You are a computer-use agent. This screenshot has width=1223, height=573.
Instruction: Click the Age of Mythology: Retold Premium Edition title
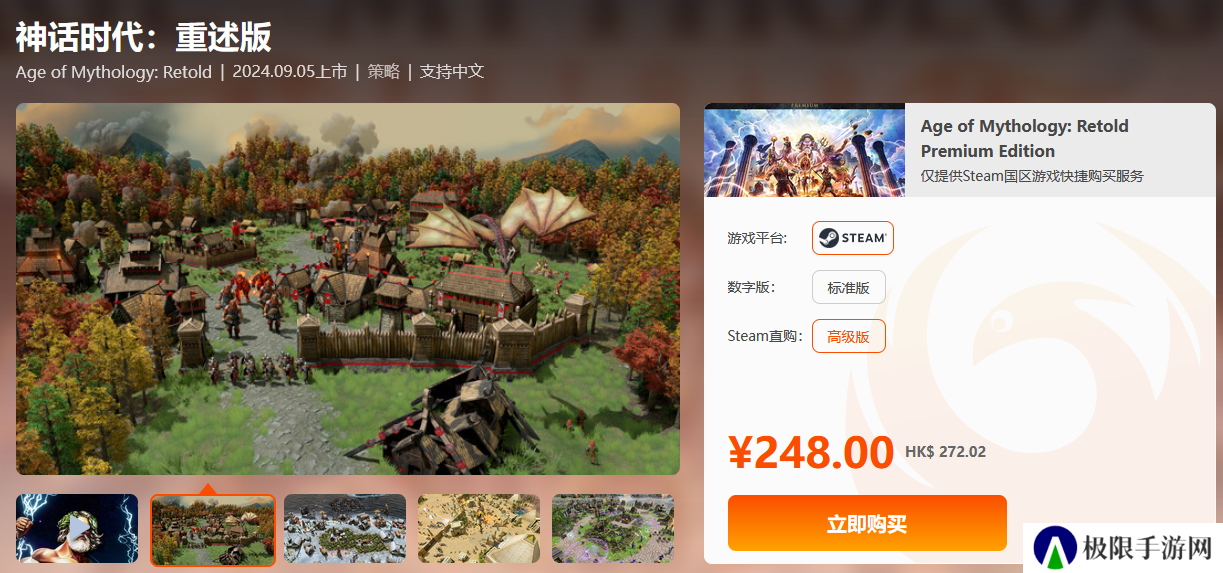[1025, 138]
